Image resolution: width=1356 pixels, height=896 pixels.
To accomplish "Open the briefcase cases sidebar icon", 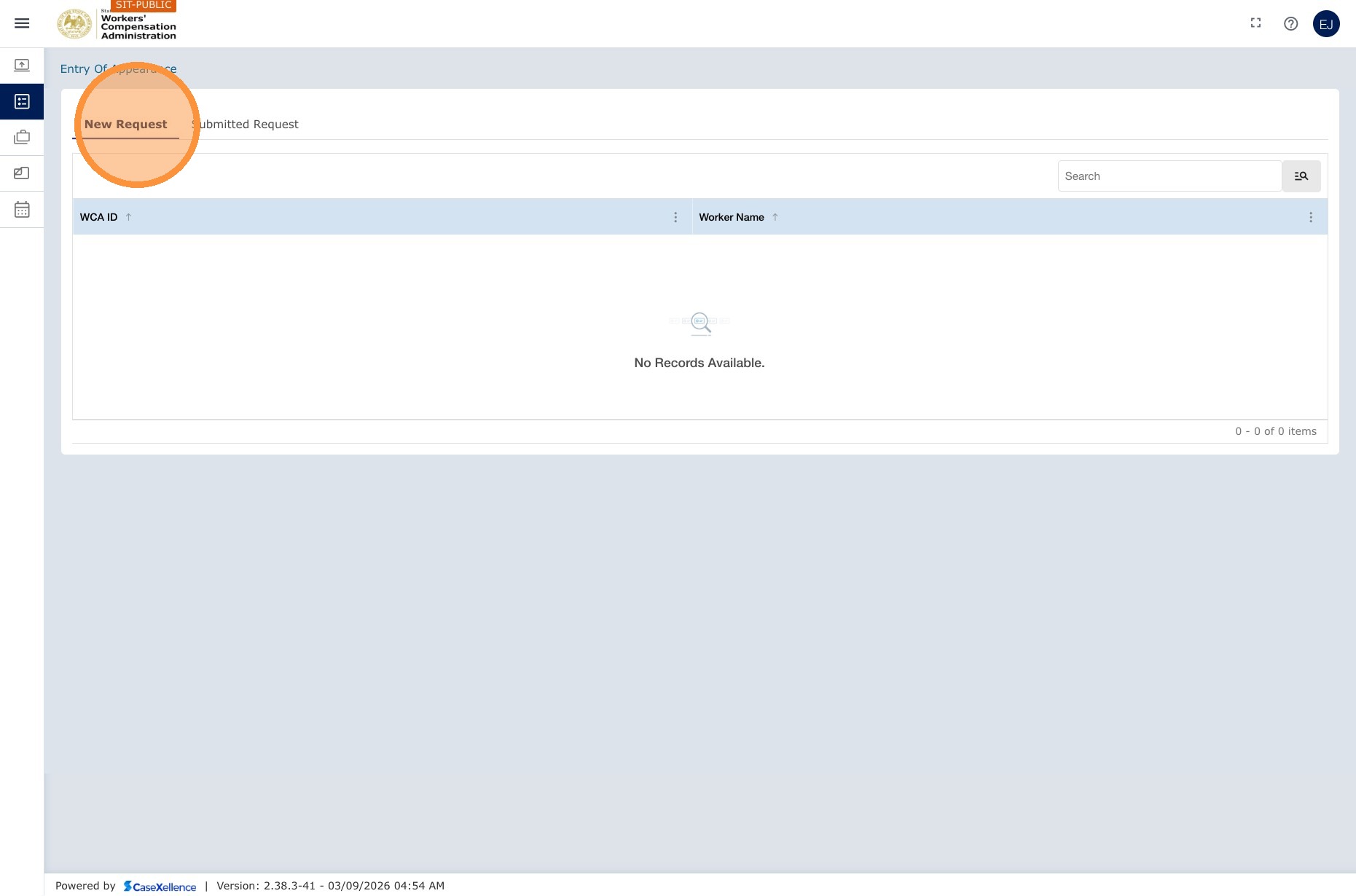I will (22, 137).
